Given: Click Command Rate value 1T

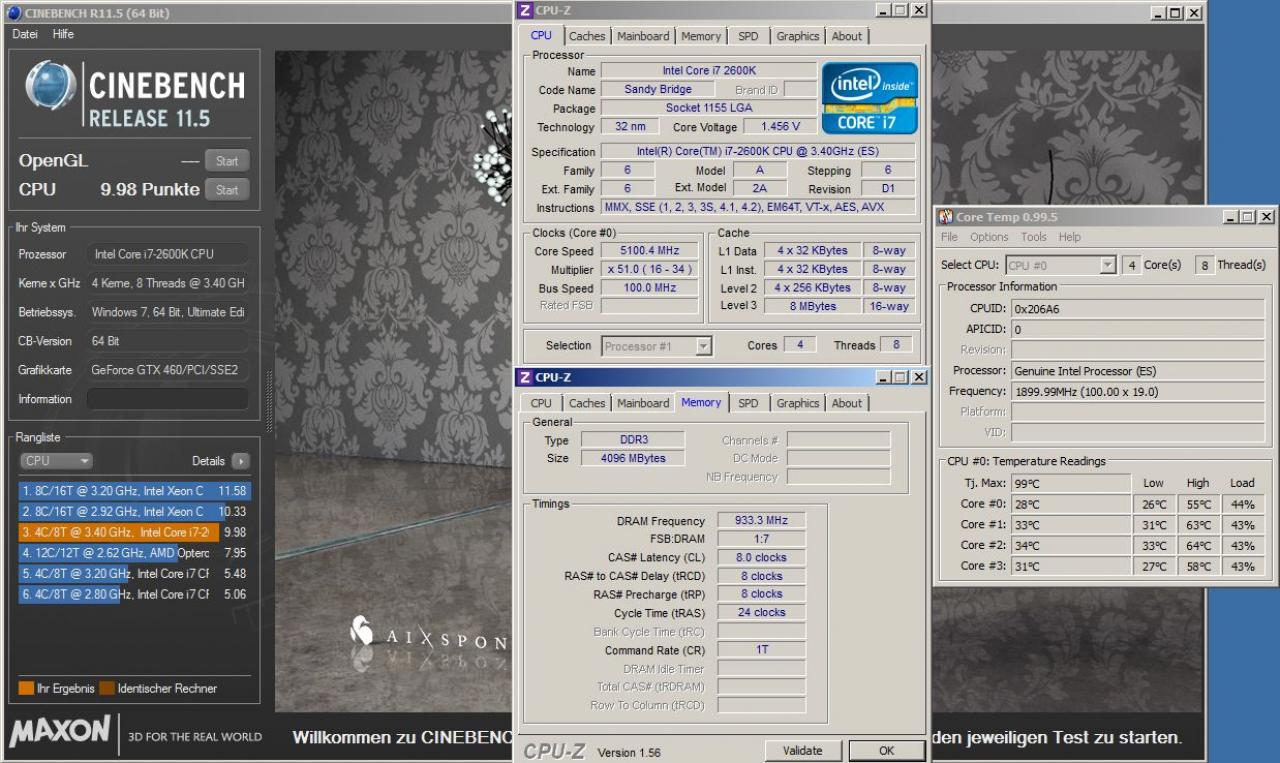Looking at the screenshot, I should tap(761, 650).
